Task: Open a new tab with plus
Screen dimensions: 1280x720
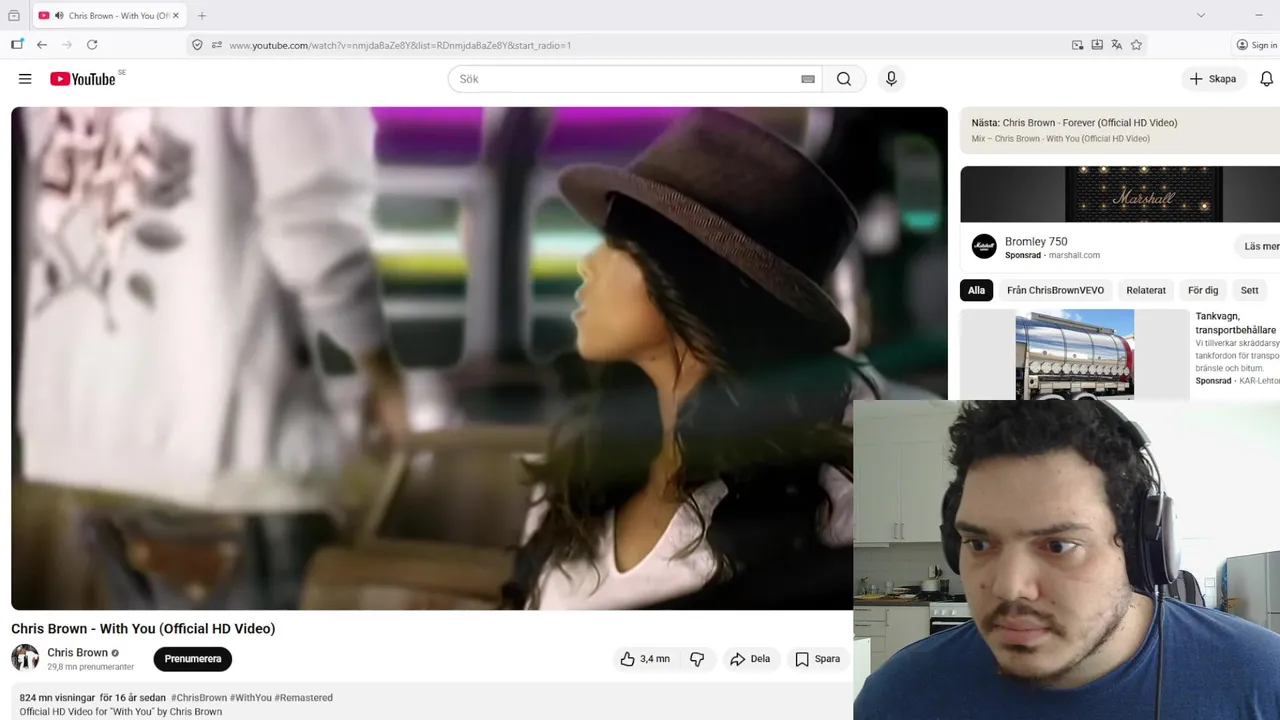Action: 202,16
